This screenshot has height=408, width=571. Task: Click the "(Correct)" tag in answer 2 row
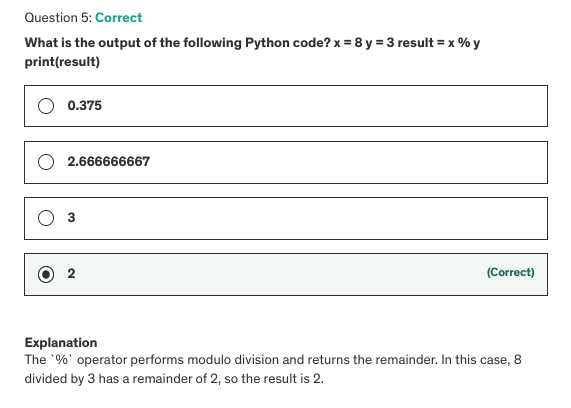511,272
